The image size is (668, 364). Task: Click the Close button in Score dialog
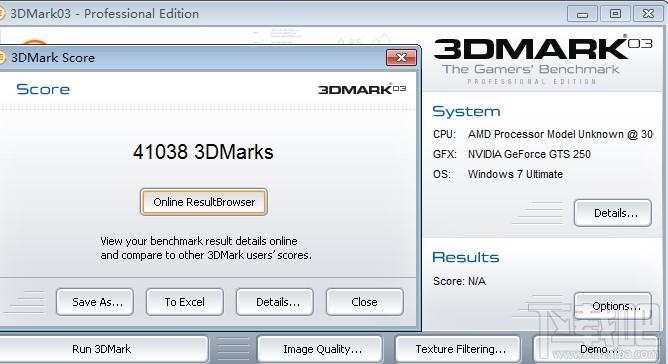tap(365, 302)
